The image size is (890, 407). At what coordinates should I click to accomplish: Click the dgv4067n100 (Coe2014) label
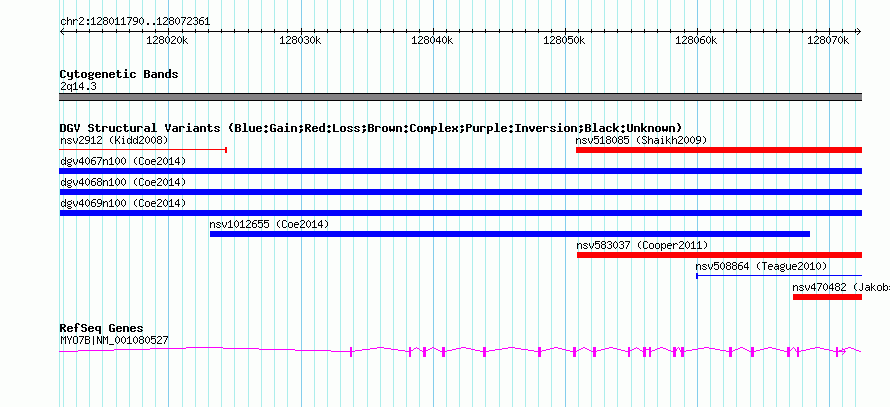coord(123,161)
